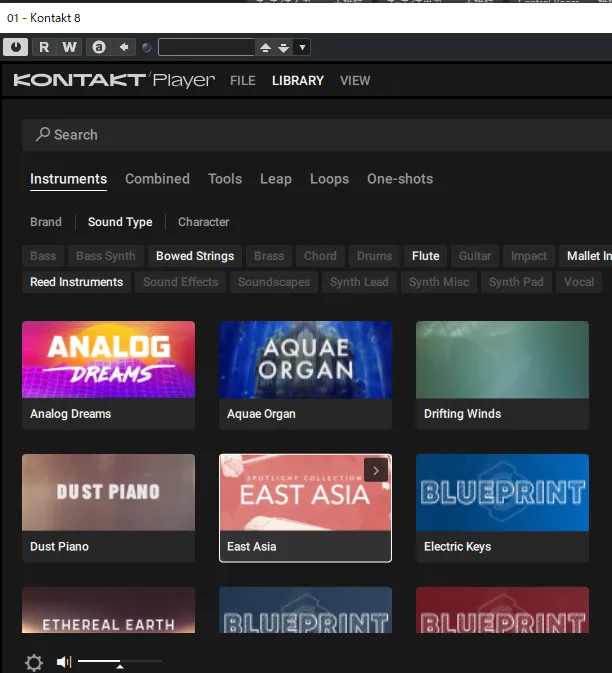This screenshot has width=612, height=673.
Task: Open the FILE menu
Action: coord(242,80)
